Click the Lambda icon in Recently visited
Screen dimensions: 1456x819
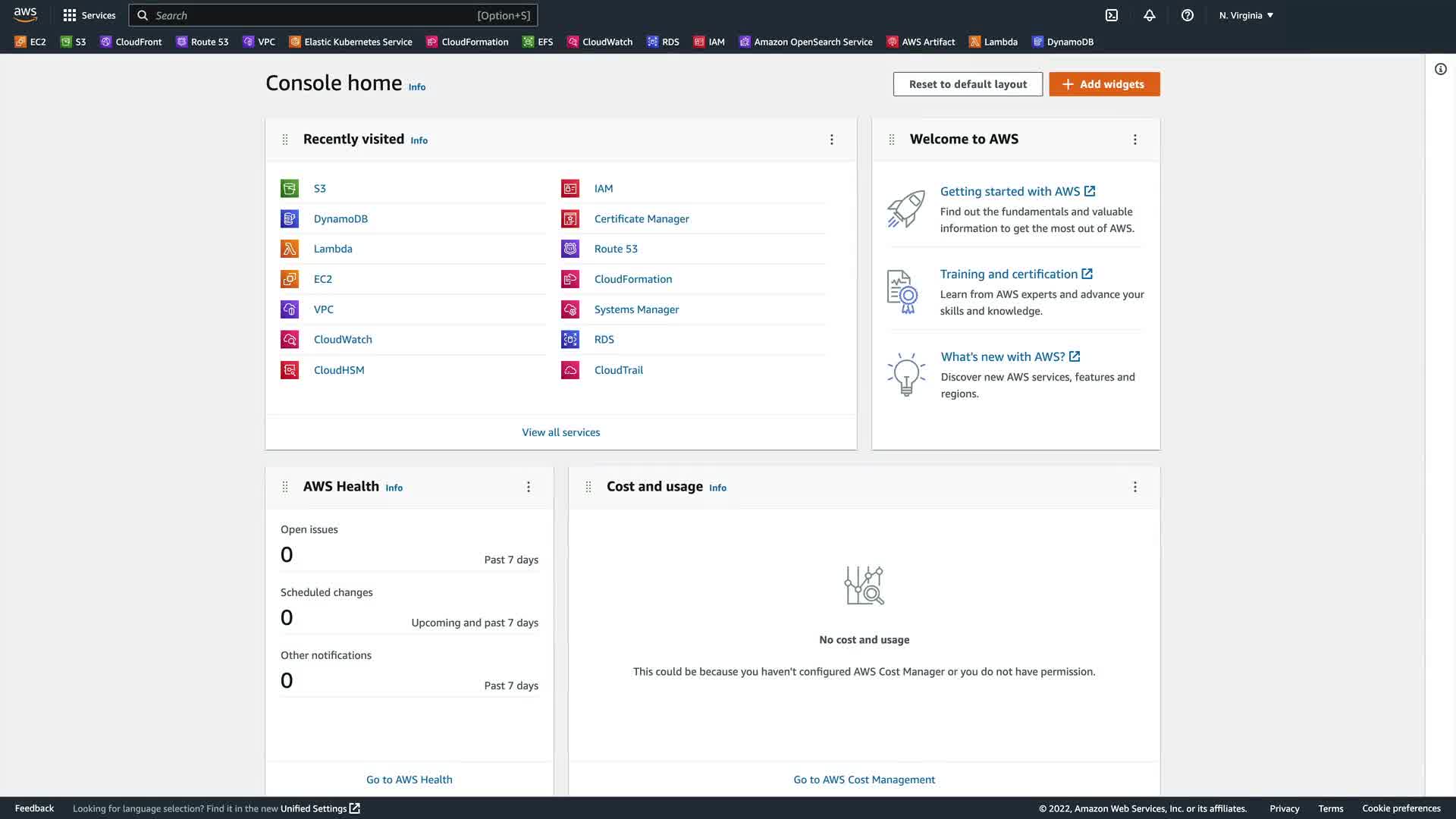(290, 249)
